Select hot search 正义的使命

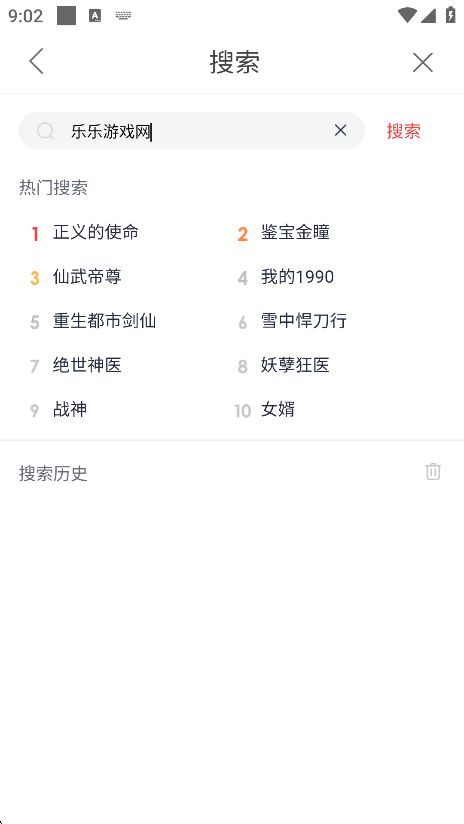(x=96, y=232)
